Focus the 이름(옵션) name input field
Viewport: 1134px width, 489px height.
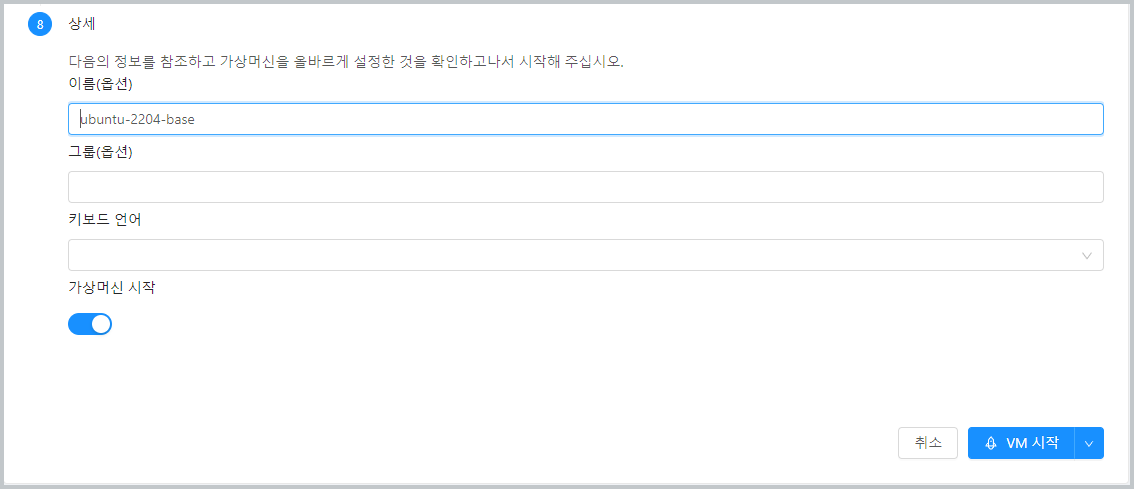(x=585, y=119)
